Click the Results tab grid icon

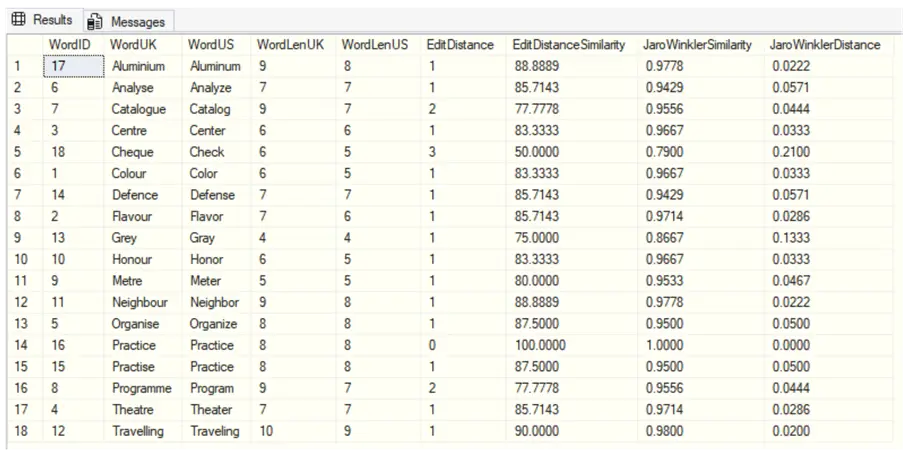(x=18, y=20)
